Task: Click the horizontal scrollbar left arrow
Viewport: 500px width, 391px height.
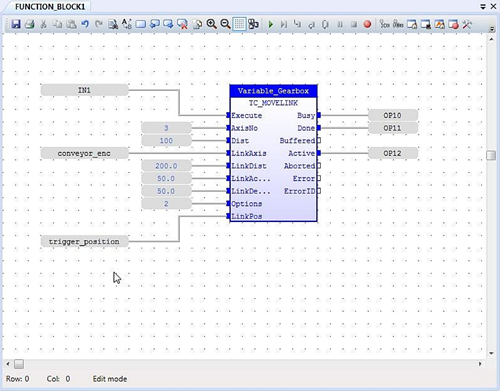Action: (x=8, y=364)
